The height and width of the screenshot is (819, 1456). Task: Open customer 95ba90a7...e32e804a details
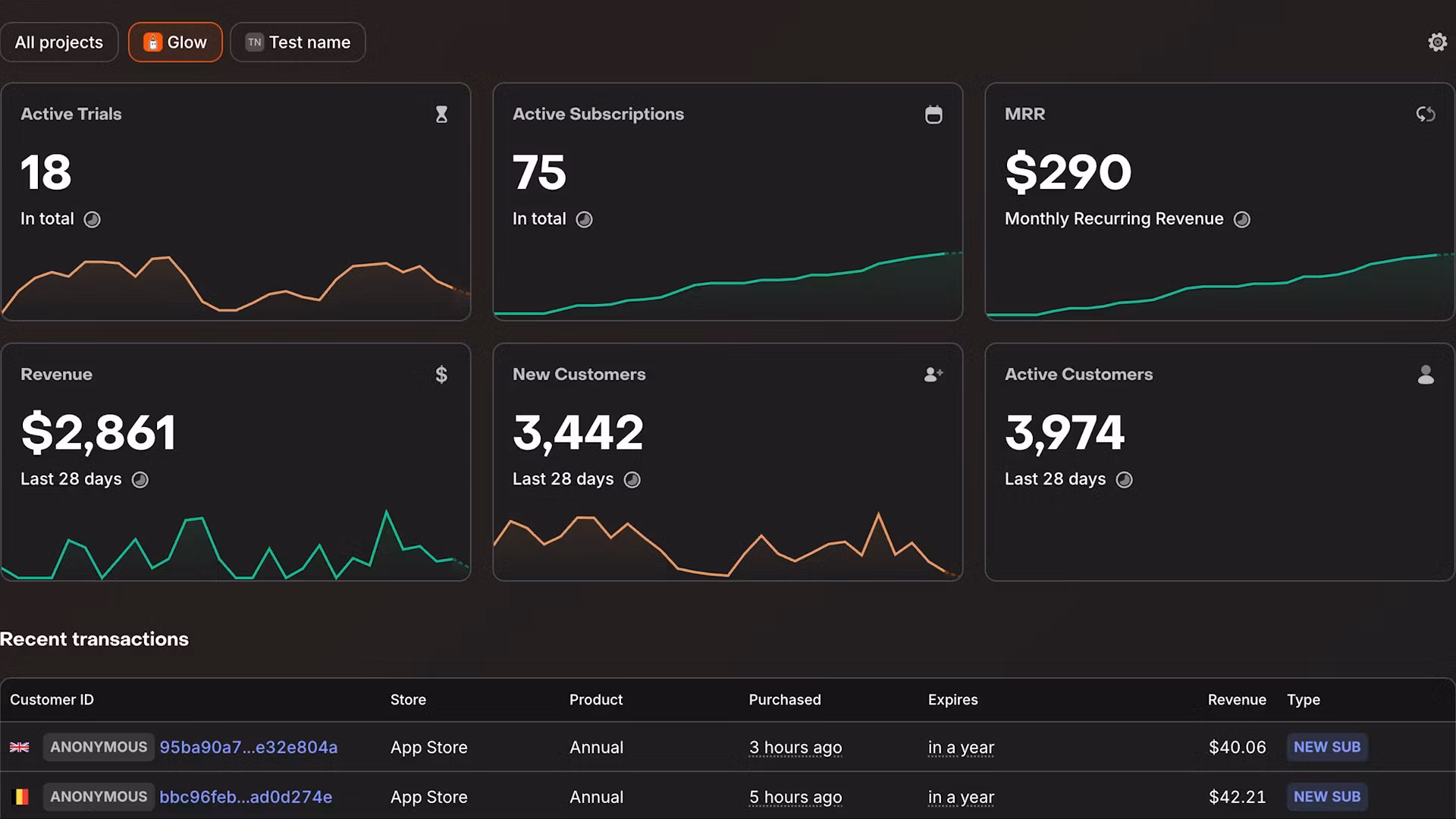pos(249,747)
